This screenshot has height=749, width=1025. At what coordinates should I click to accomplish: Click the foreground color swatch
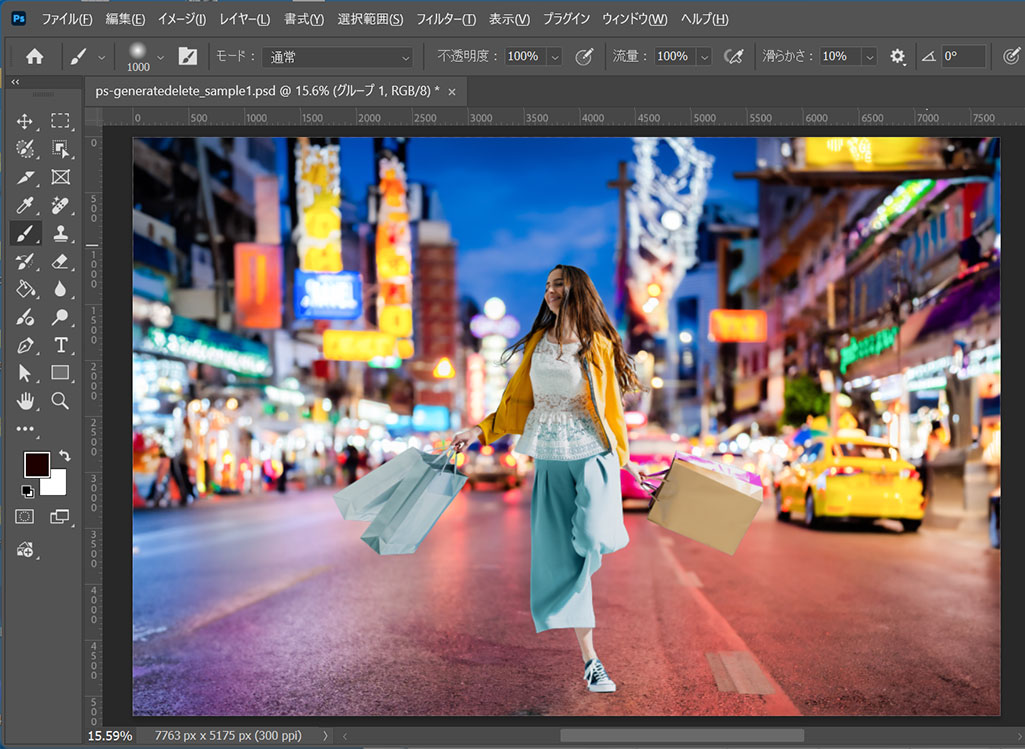37,464
